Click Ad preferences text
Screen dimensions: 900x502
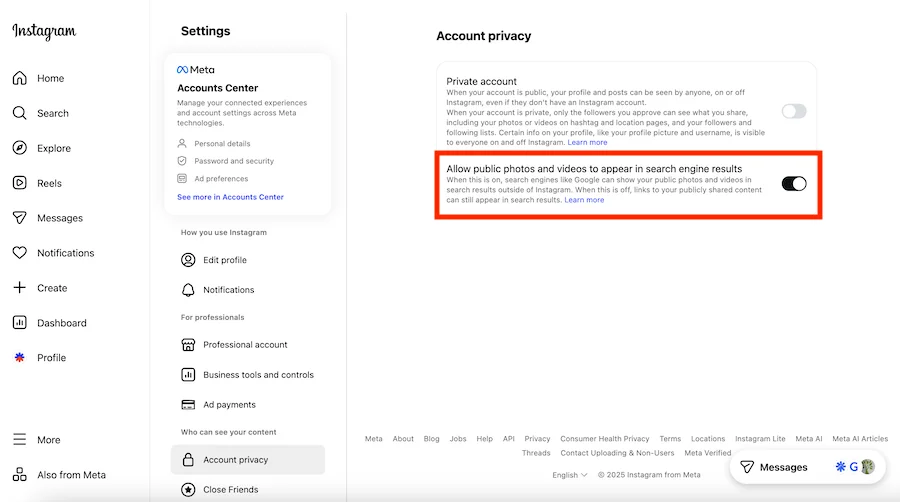[221, 178]
